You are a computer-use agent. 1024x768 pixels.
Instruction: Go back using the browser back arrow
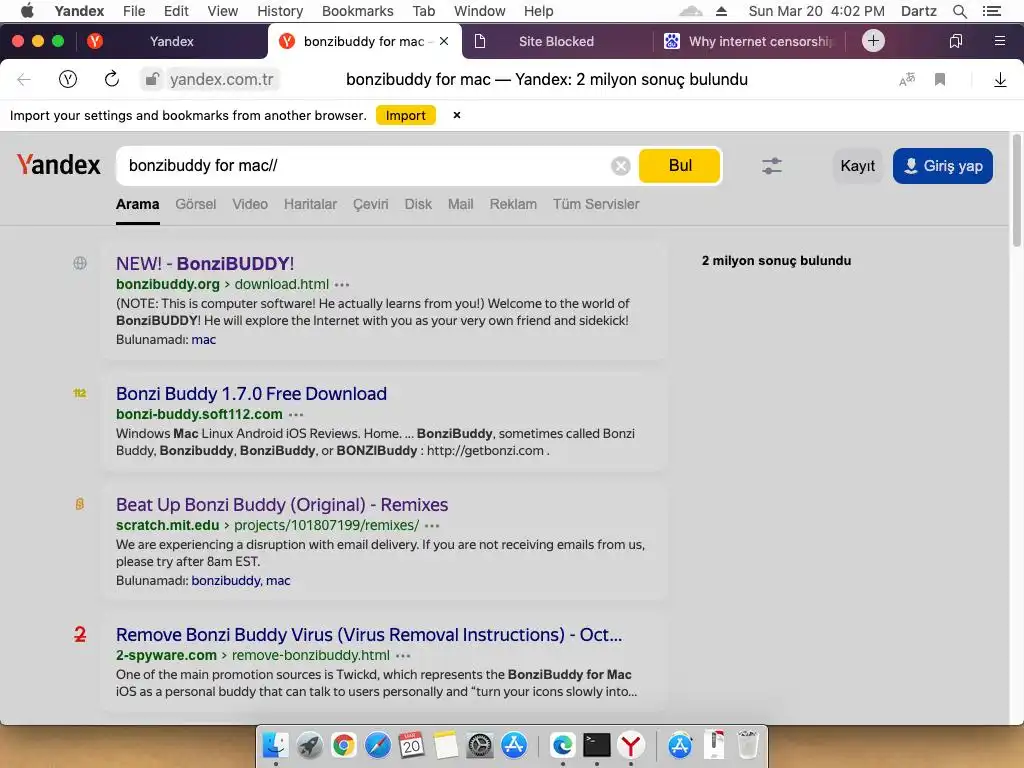click(x=24, y=80)
